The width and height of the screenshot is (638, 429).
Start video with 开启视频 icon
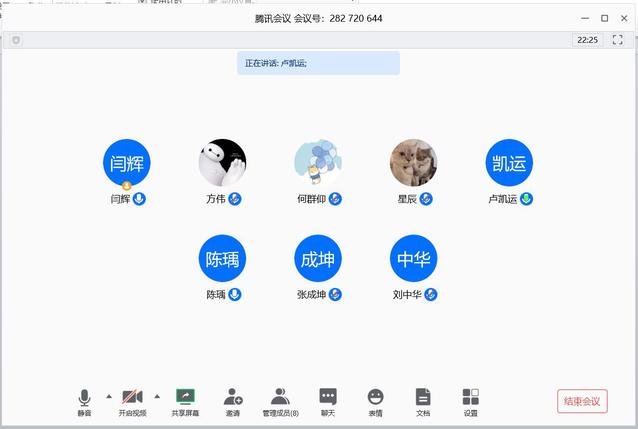click(x=132, y=398)
